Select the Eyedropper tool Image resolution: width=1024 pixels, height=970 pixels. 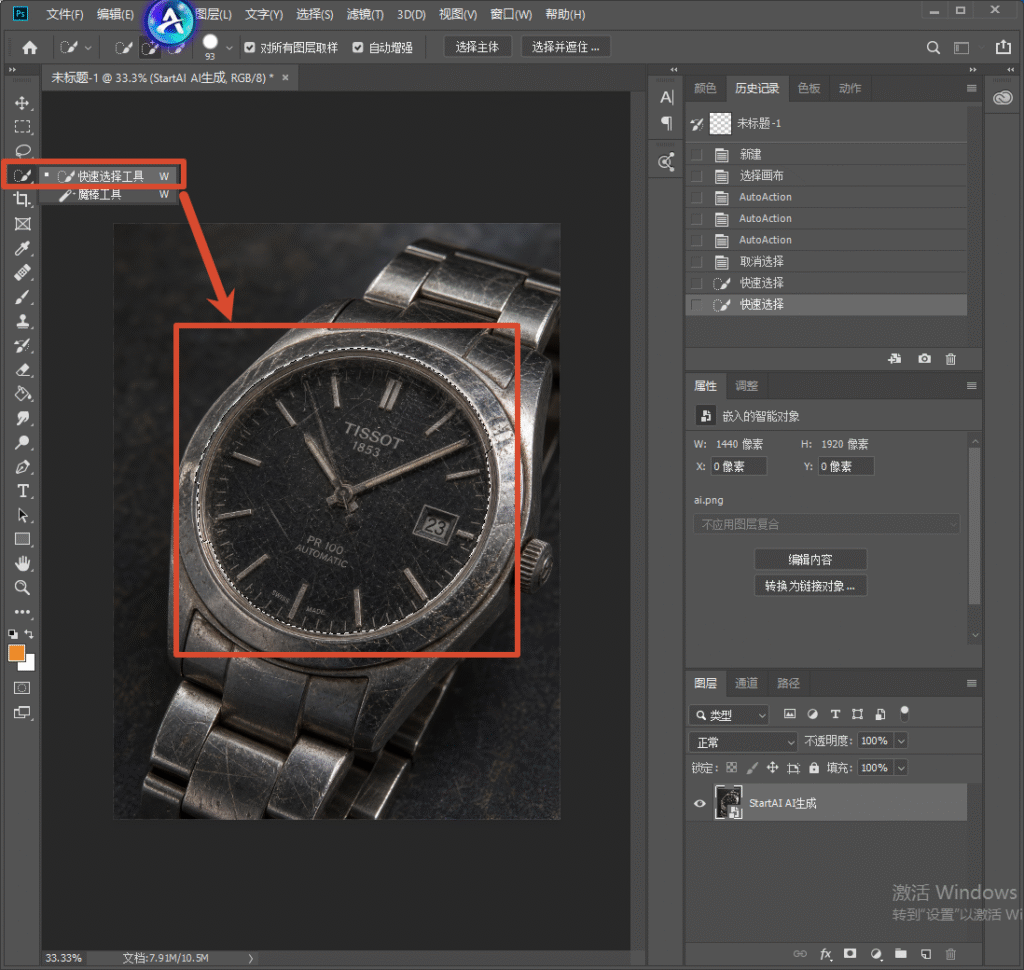(x=22, y=248)
